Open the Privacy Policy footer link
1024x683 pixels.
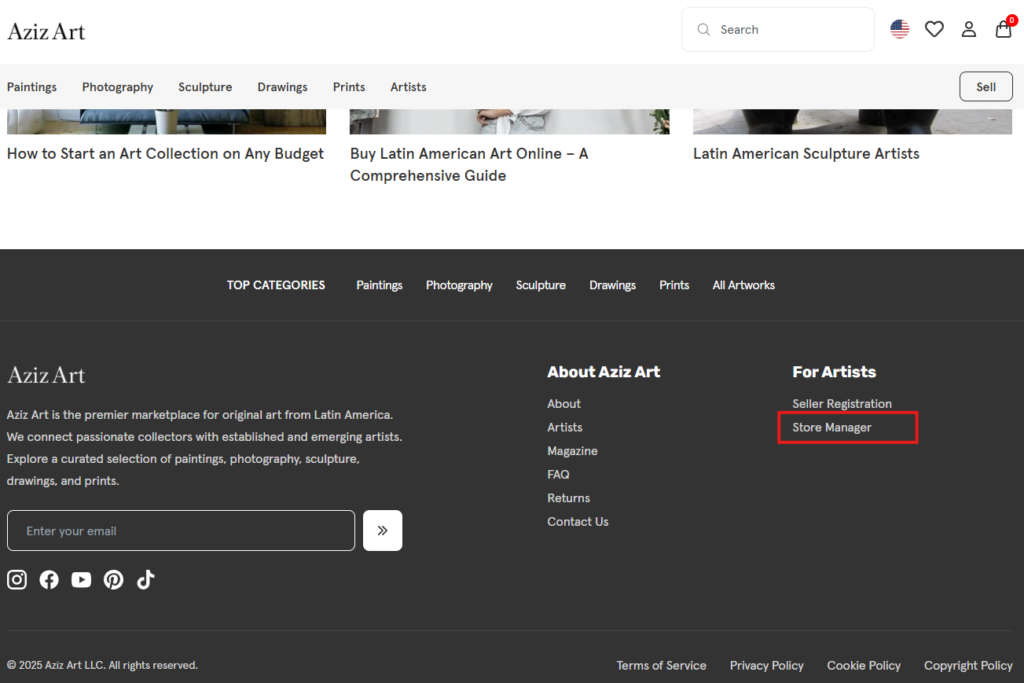(766, 666)
